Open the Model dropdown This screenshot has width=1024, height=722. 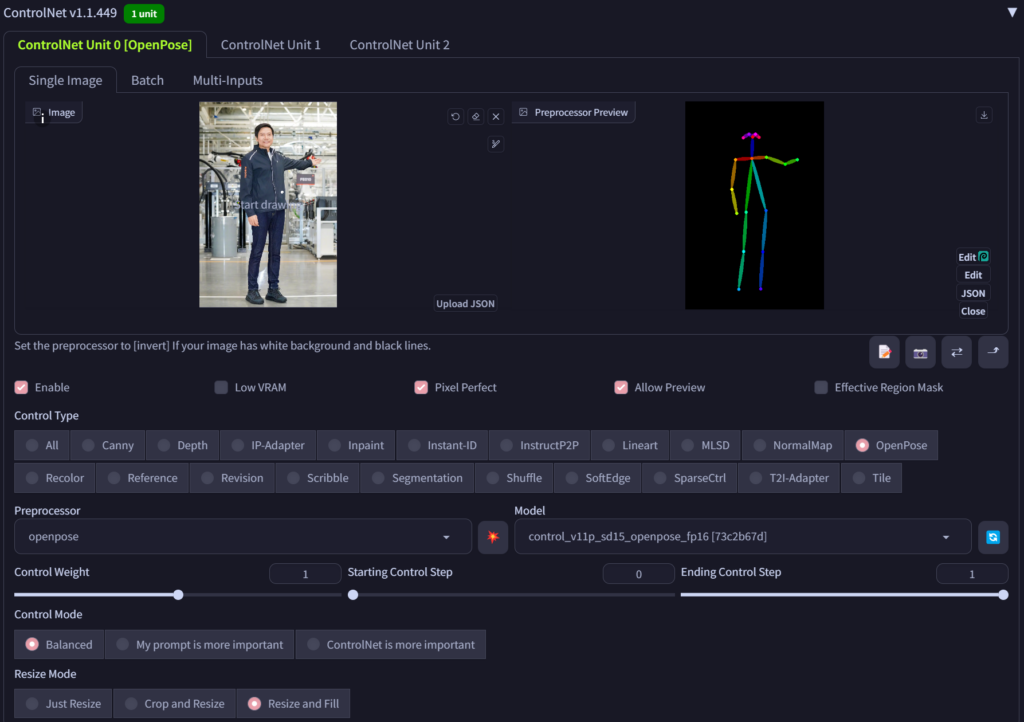pyautogui.click(x=742, y=537)
